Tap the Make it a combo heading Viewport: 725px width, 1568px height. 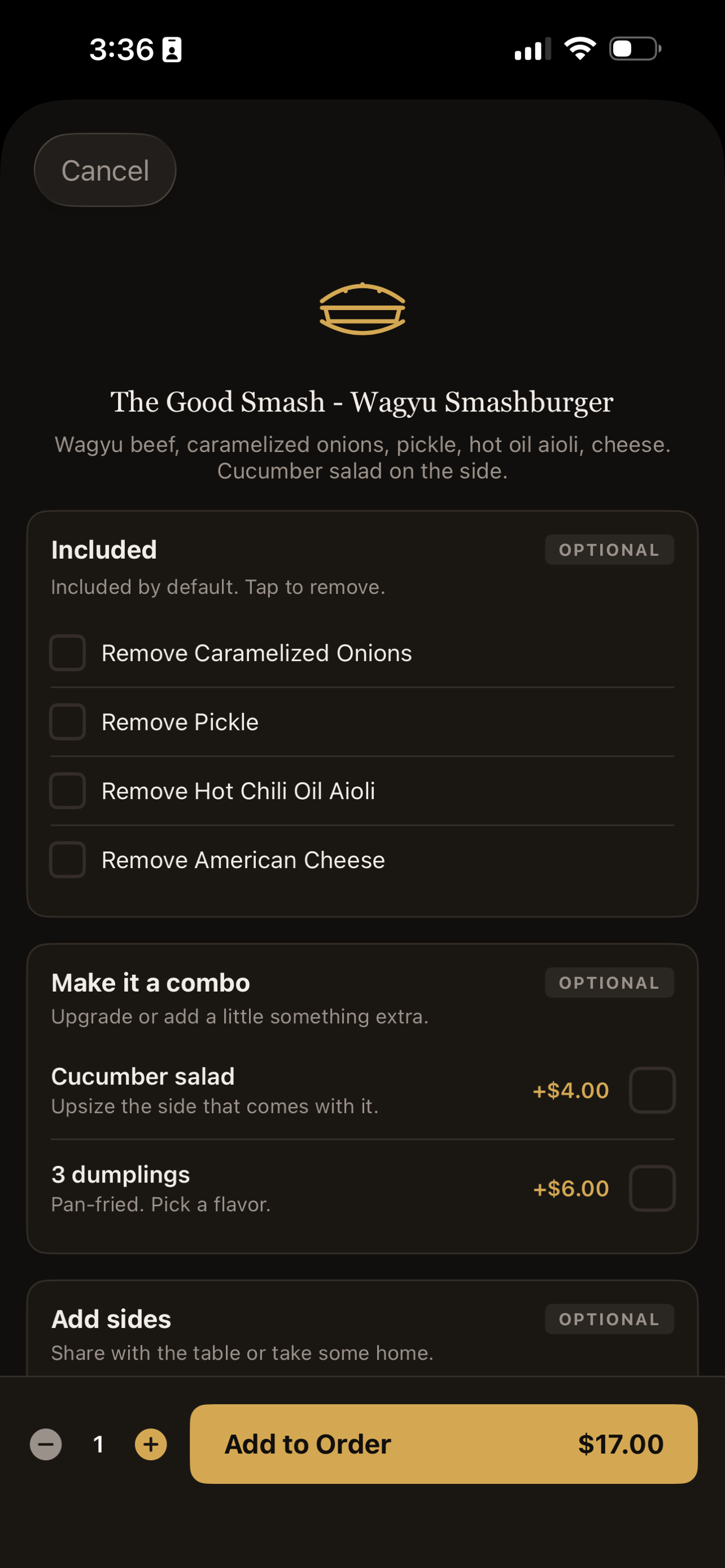[150, 983]
